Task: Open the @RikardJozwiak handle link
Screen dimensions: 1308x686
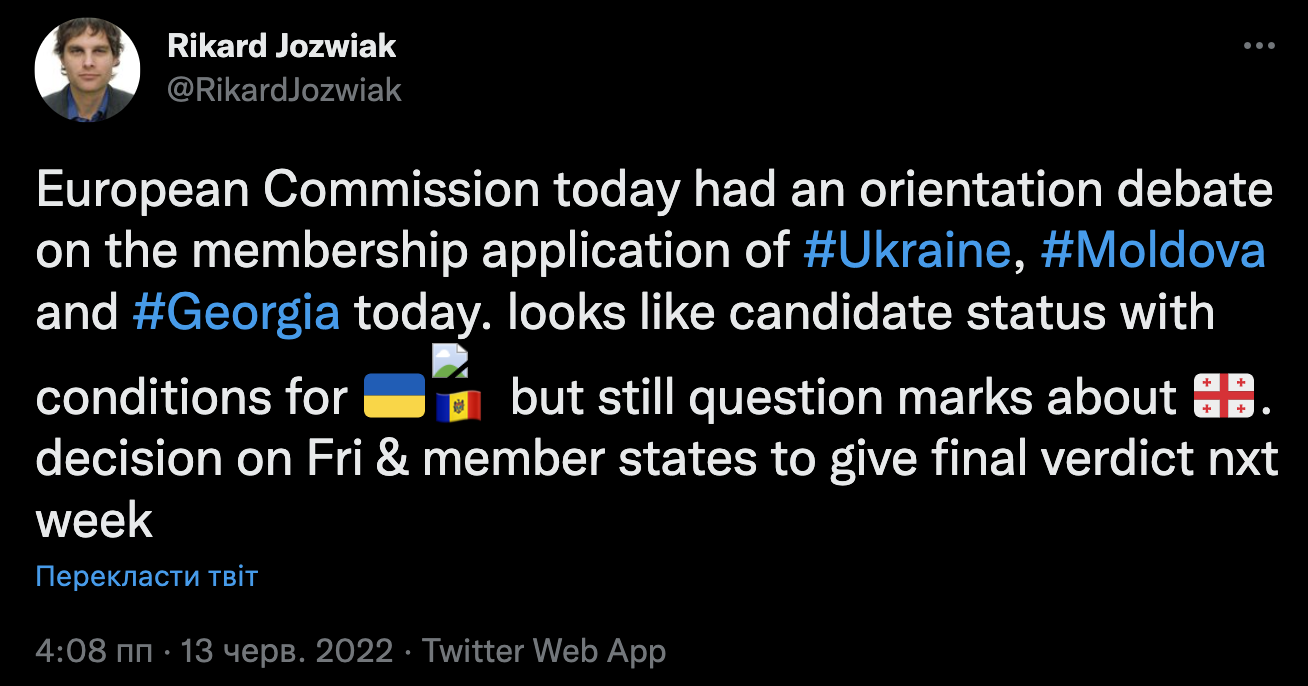Action: point(283,90)
